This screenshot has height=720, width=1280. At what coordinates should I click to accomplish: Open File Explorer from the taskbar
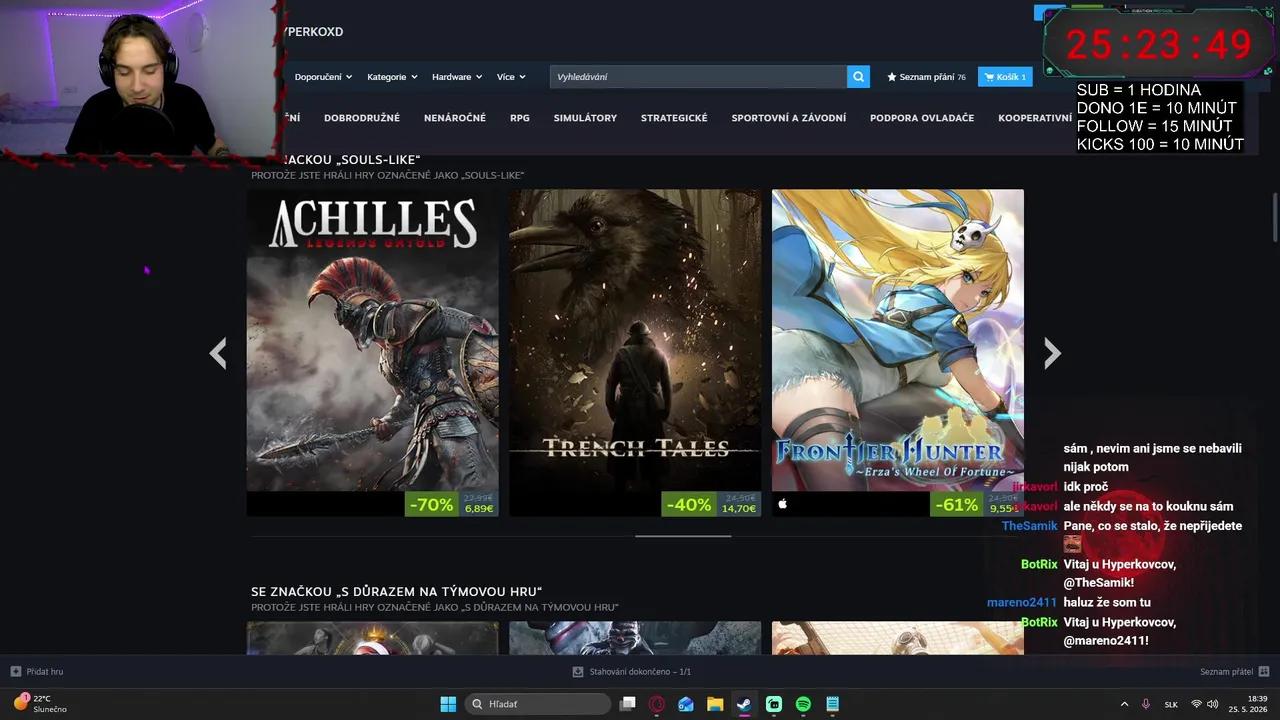[715, 704]
